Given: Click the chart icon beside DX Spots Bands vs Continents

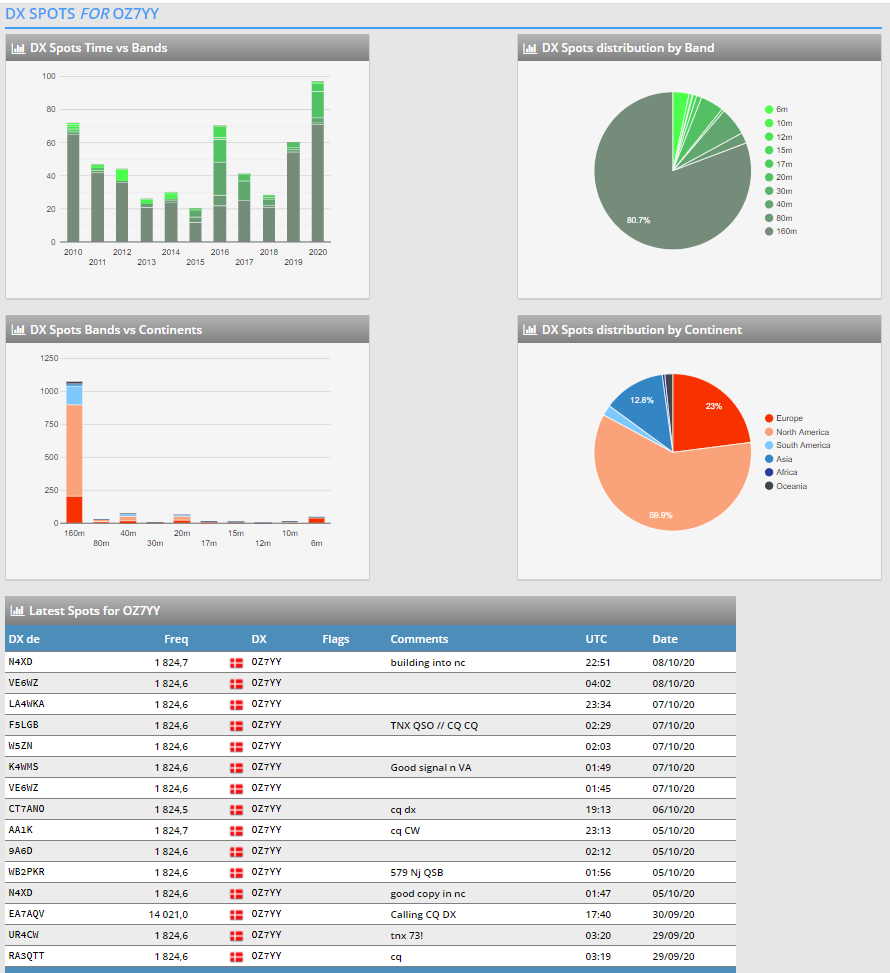Looking at the screenshot, I should 18,330.
